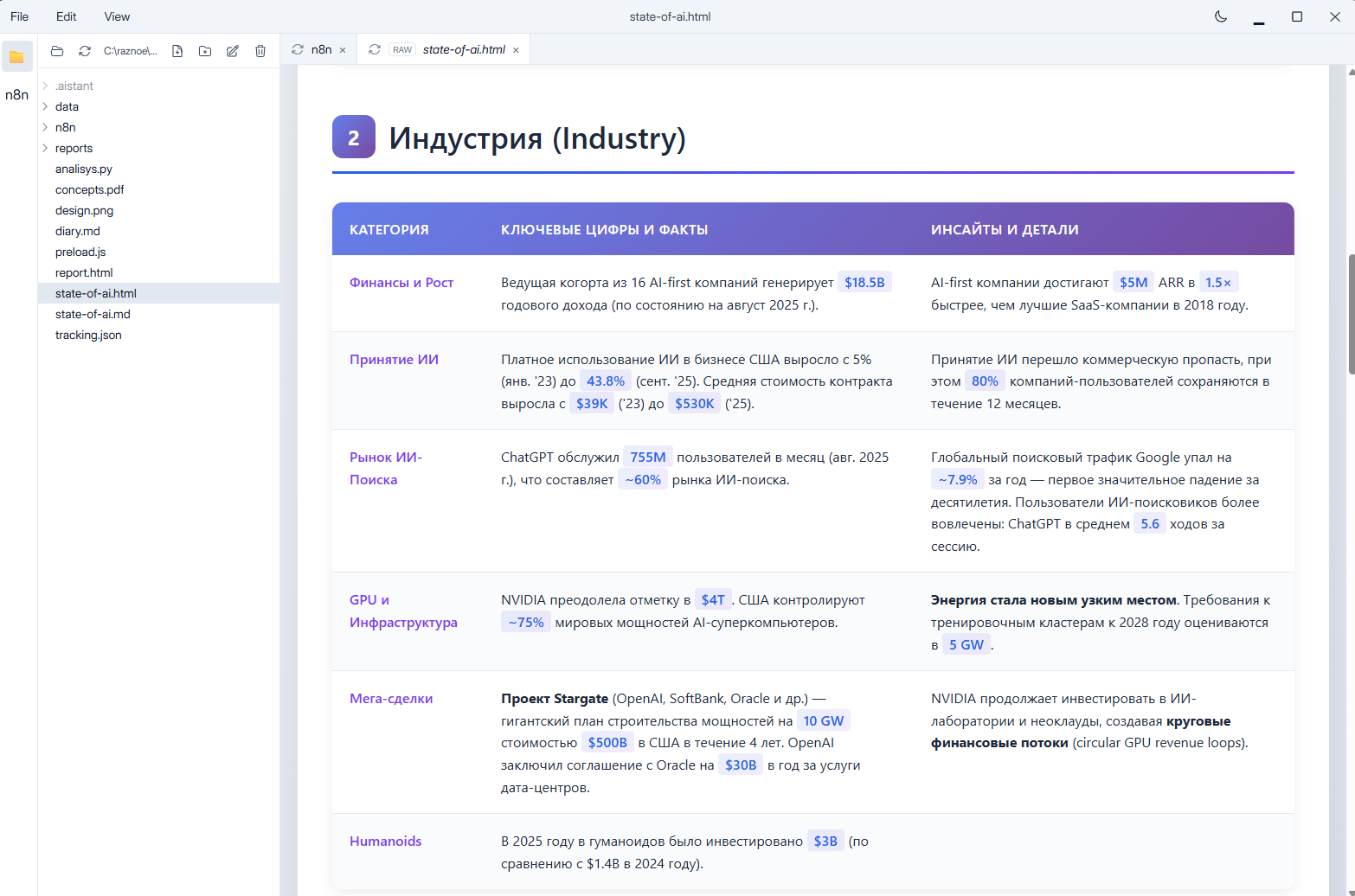Select the state-of-ai.html tab
The image size is (1355, 896).
click(x=464, y=49)
